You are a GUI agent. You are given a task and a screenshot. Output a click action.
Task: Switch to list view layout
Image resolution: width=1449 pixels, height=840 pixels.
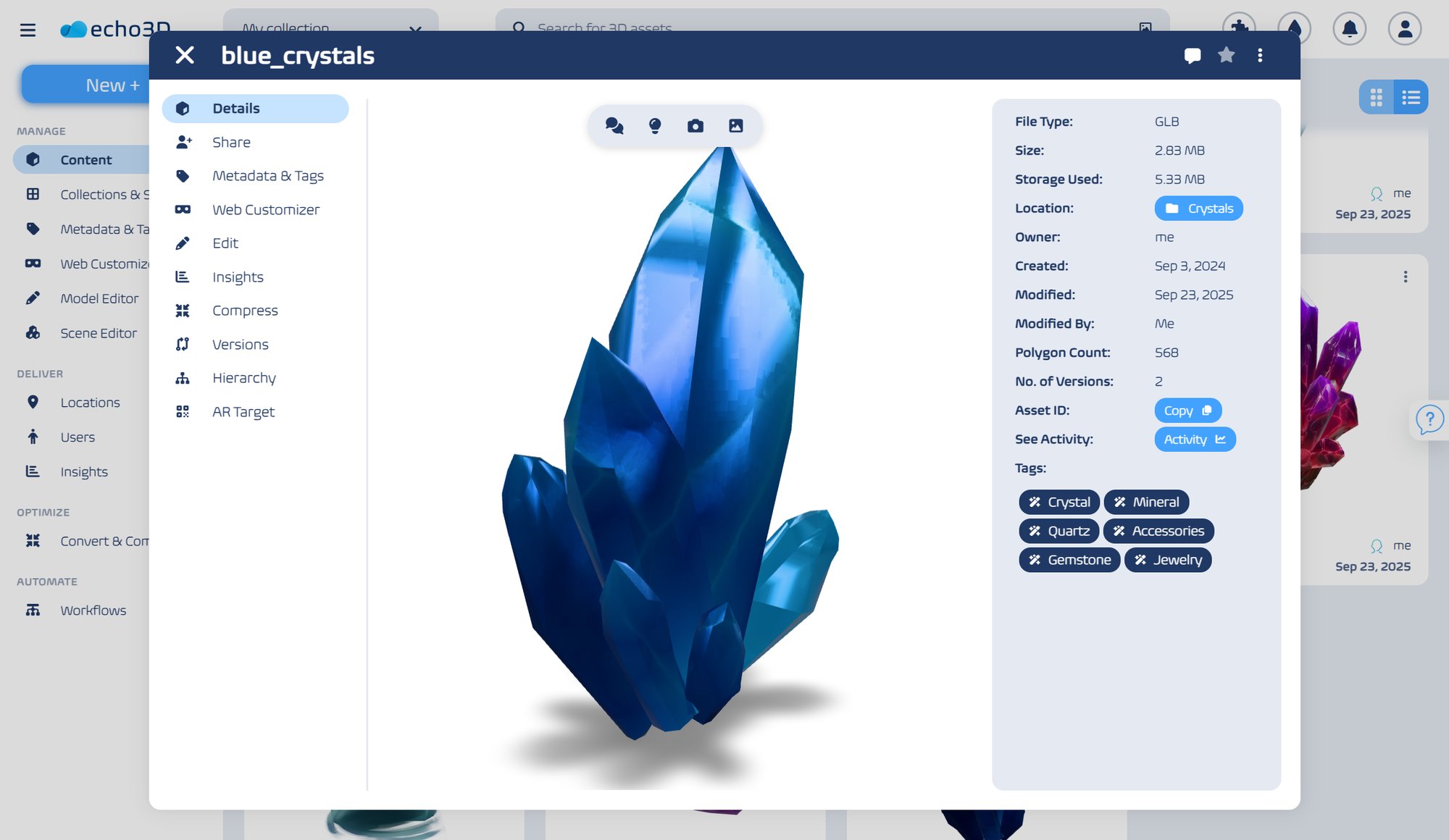1411,97
